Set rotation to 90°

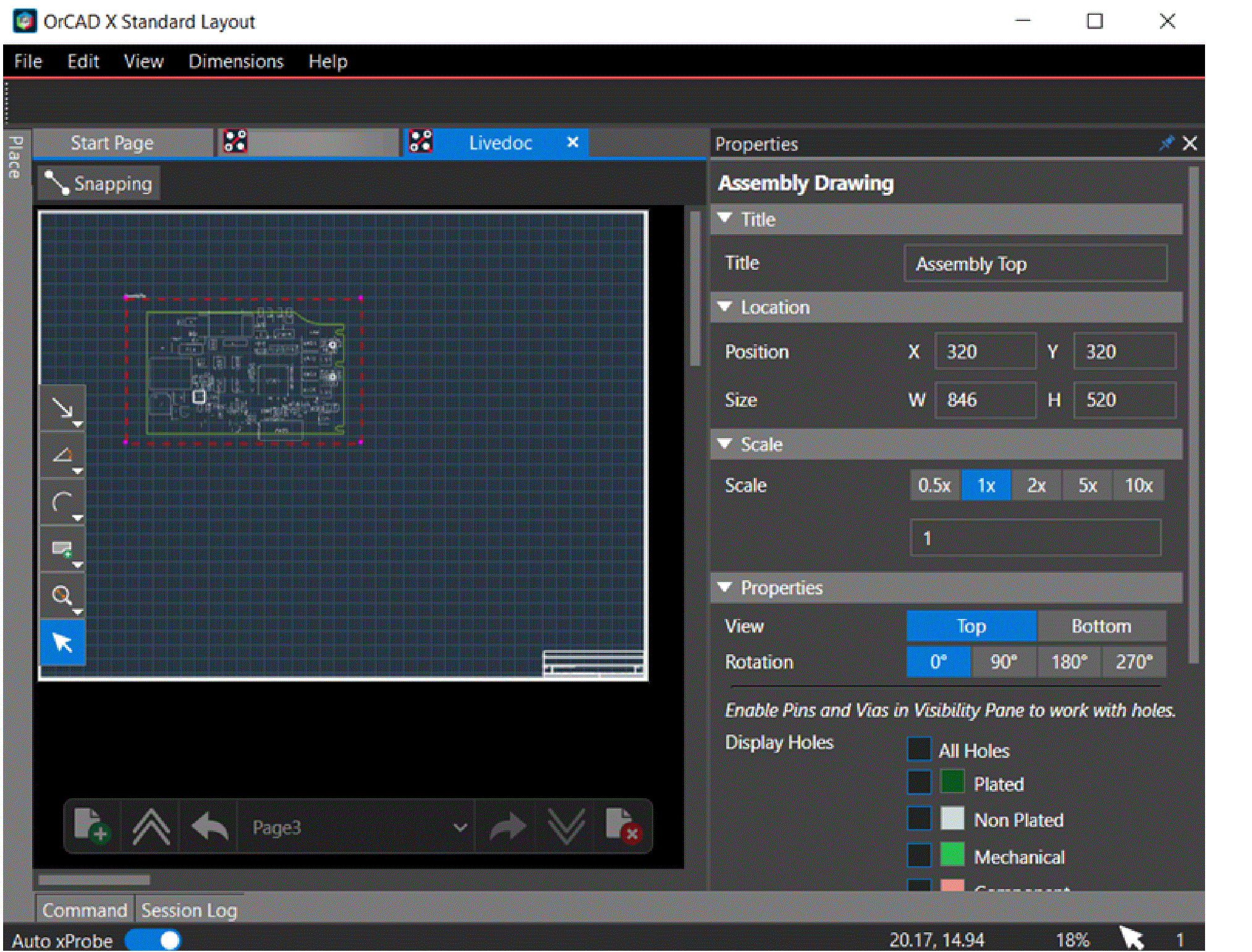tap(1004, 662)
